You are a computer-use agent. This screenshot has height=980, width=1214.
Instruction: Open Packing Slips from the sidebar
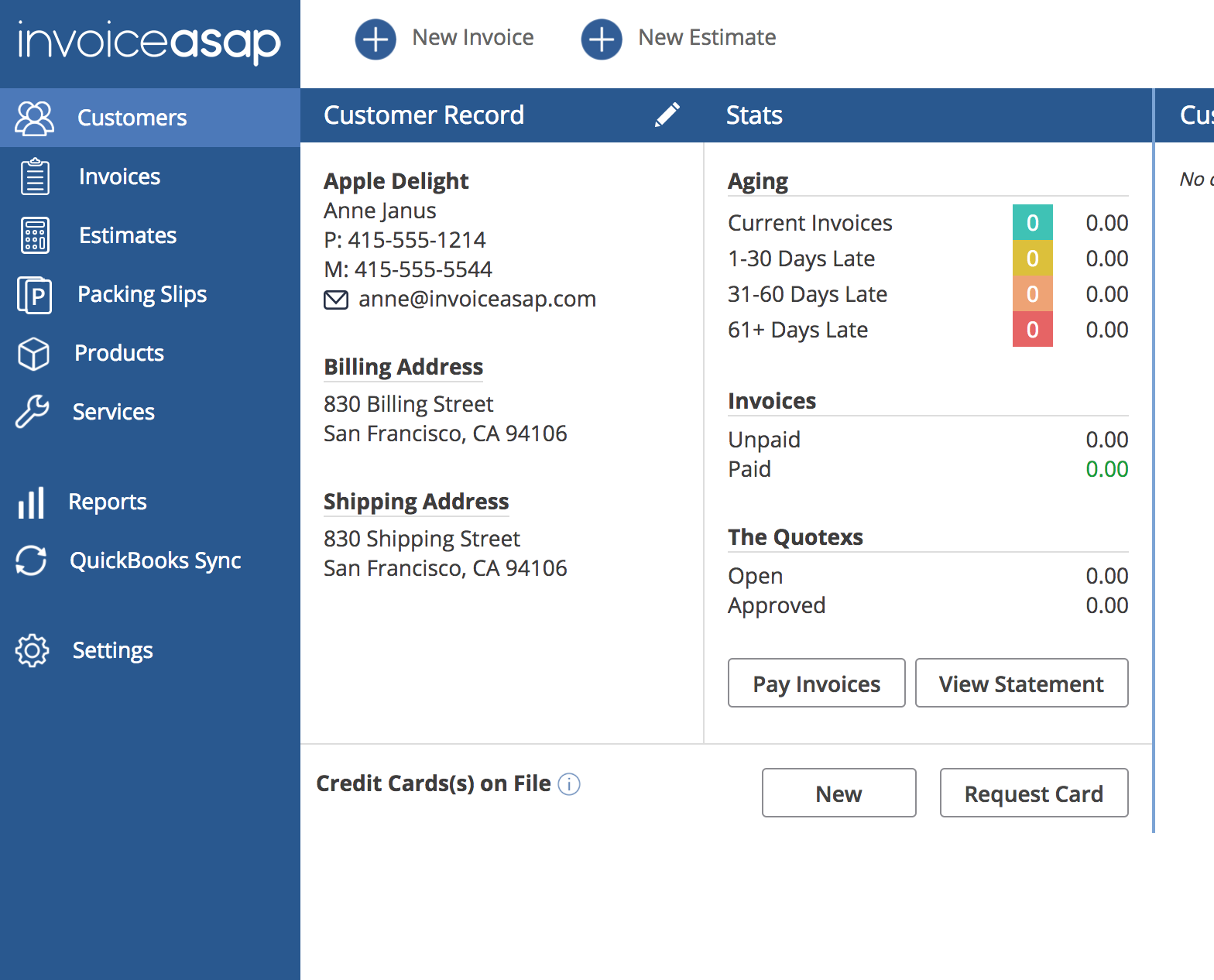(142, 294)
